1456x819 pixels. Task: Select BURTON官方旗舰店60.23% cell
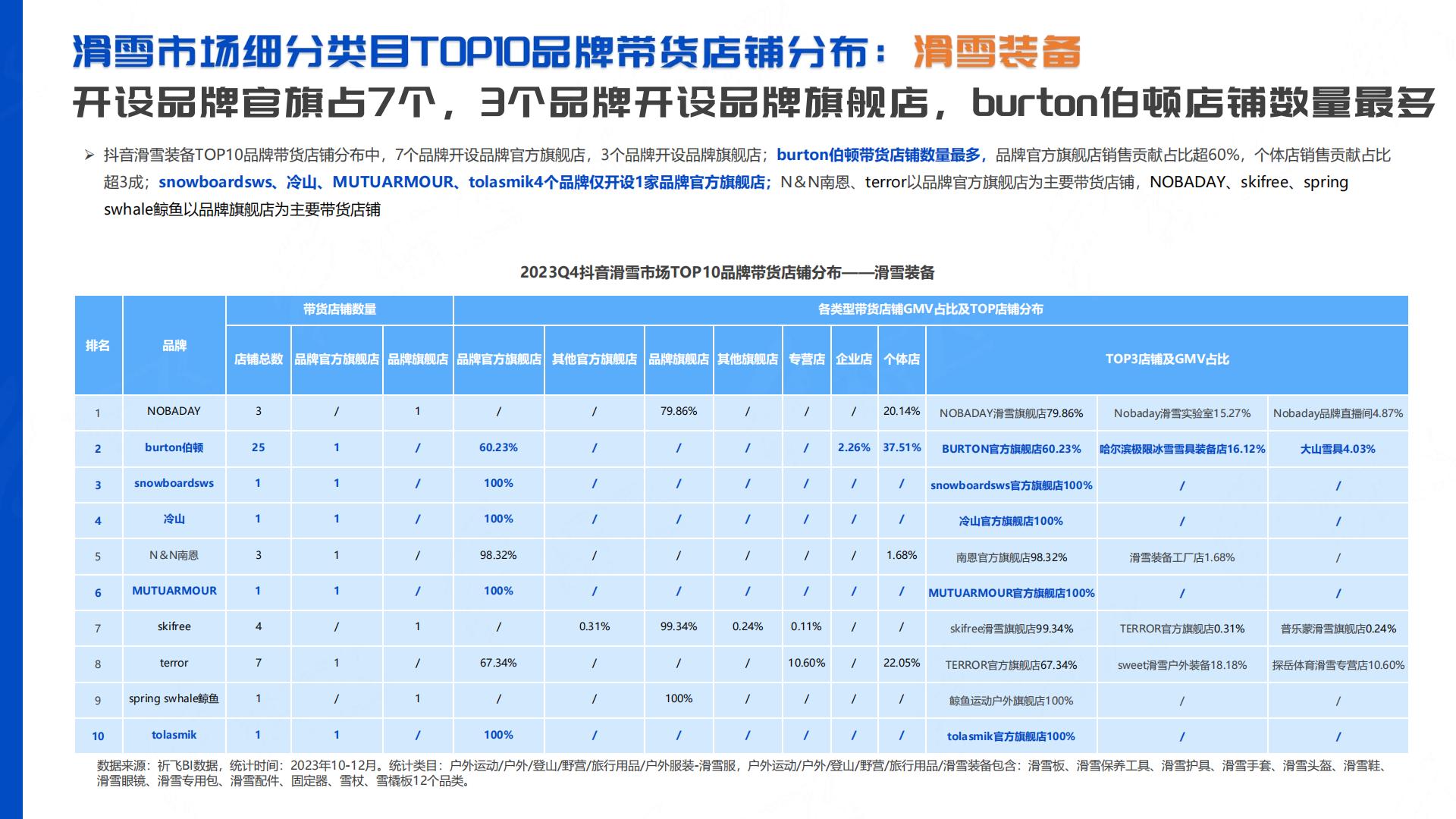tap(1012, 449)
